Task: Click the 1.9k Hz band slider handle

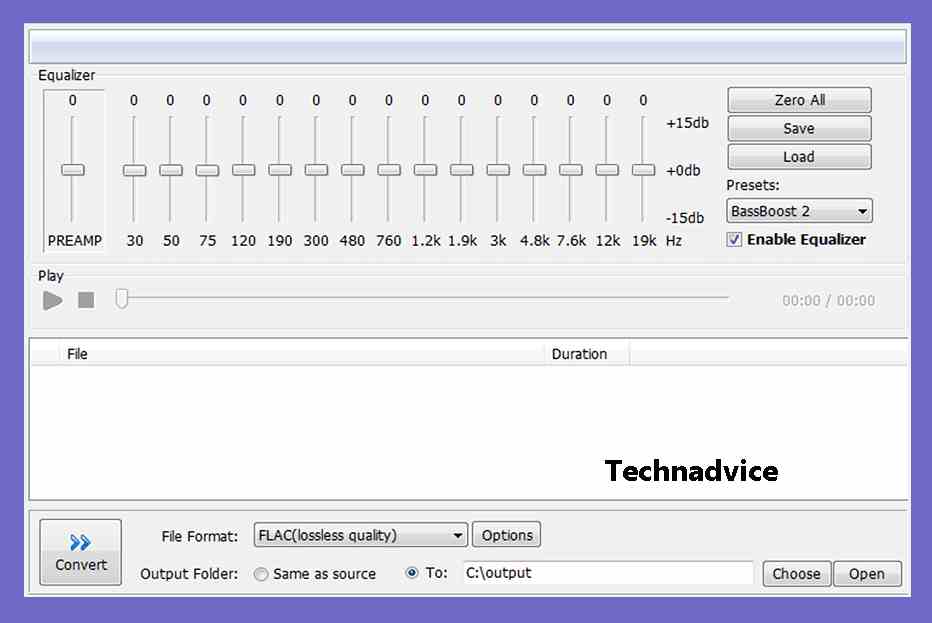Action: [x=461, y=170]
